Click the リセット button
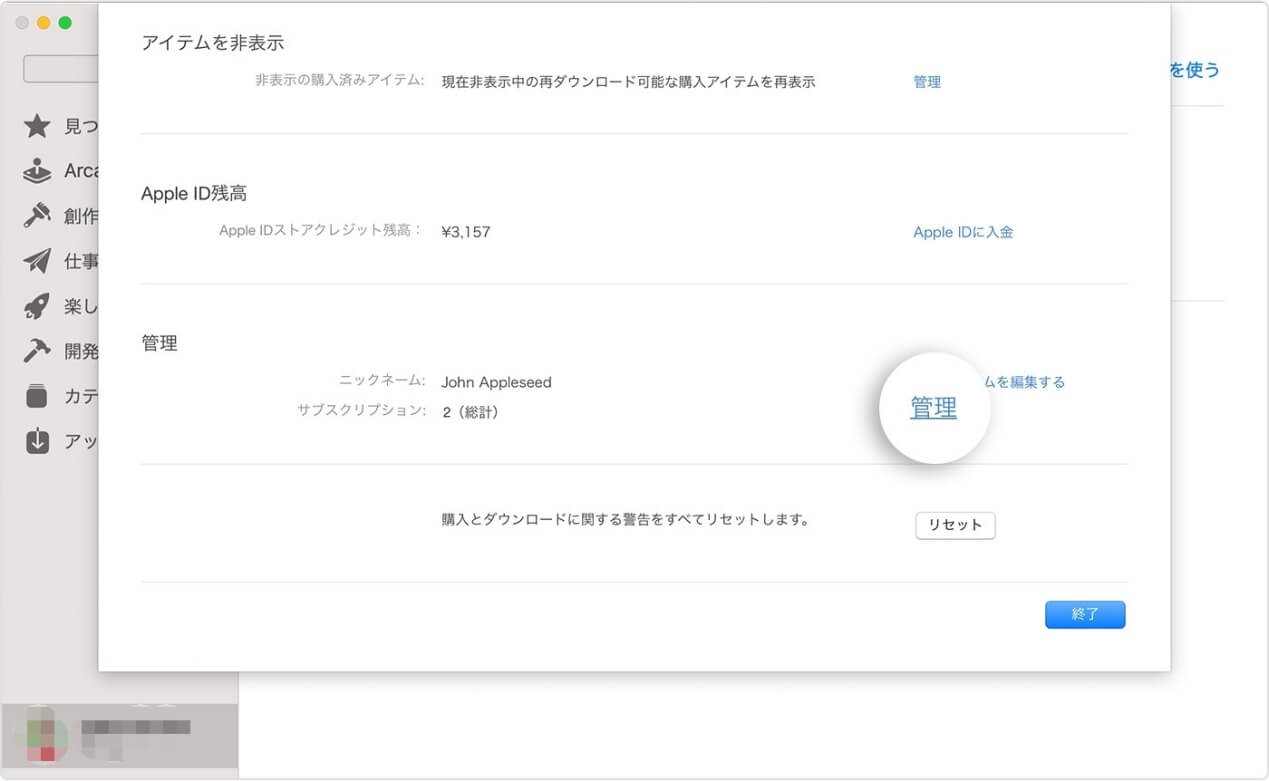 pos(955,525)
